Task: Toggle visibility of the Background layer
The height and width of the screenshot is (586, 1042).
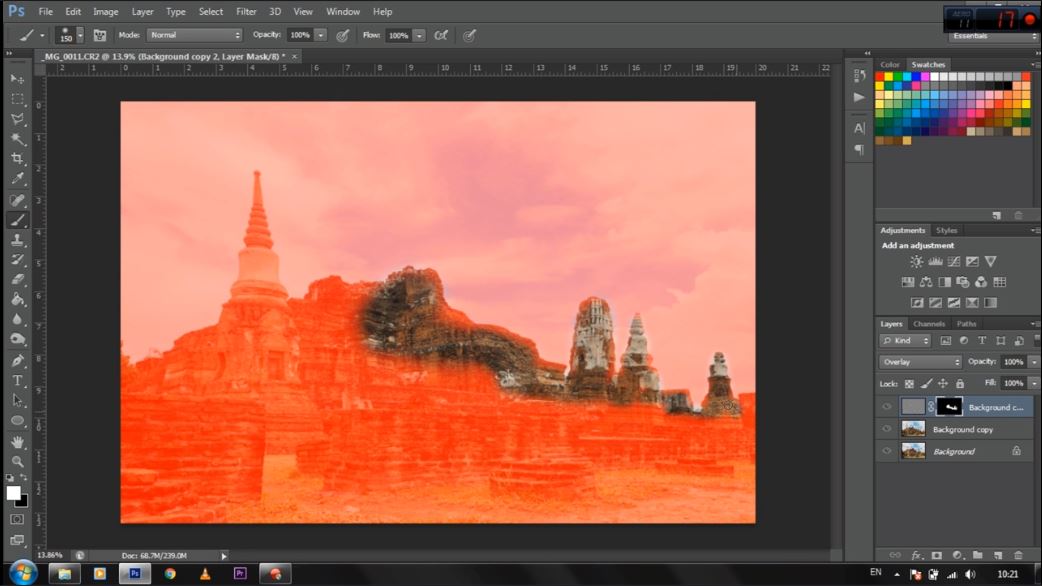Action: click(886, 451)
